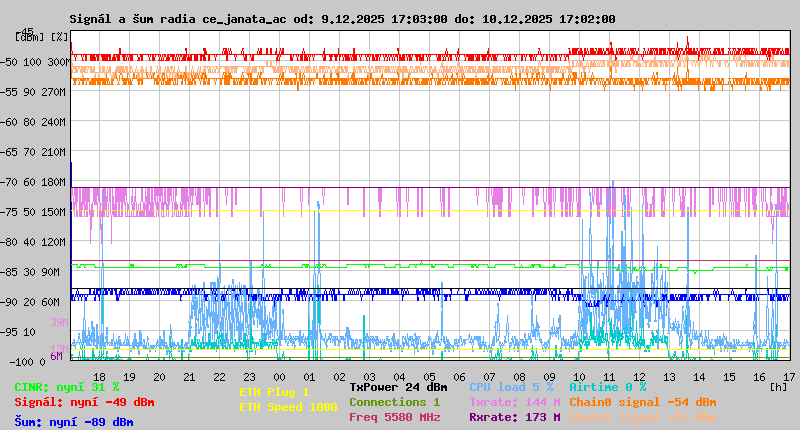Click the [h] unit label on axis
800x430 pixels.
point(779,387)
